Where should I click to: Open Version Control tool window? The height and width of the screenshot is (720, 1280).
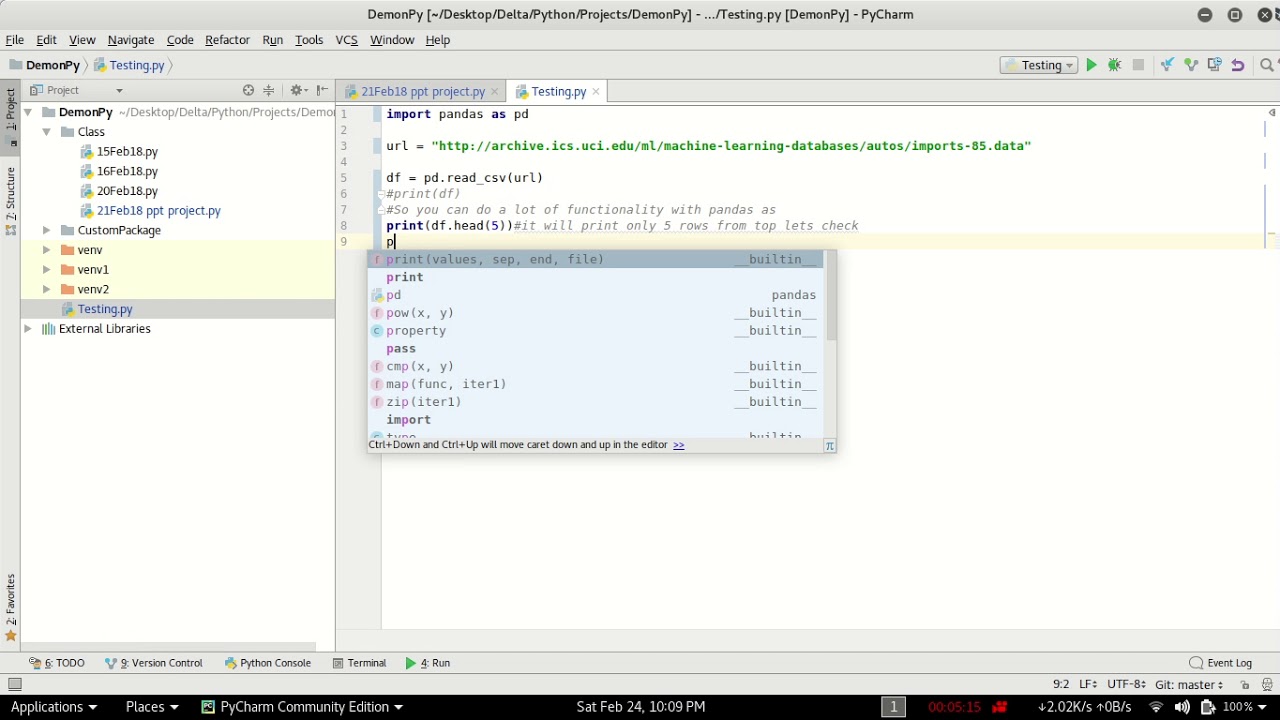coord(154,663)
